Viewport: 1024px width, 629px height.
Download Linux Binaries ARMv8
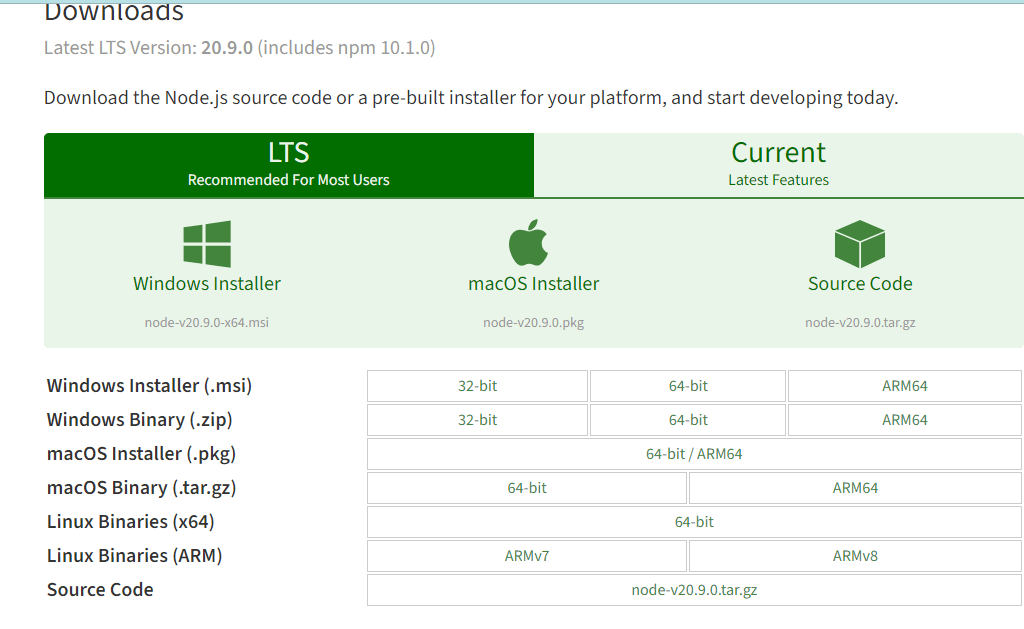coord(855,556)
